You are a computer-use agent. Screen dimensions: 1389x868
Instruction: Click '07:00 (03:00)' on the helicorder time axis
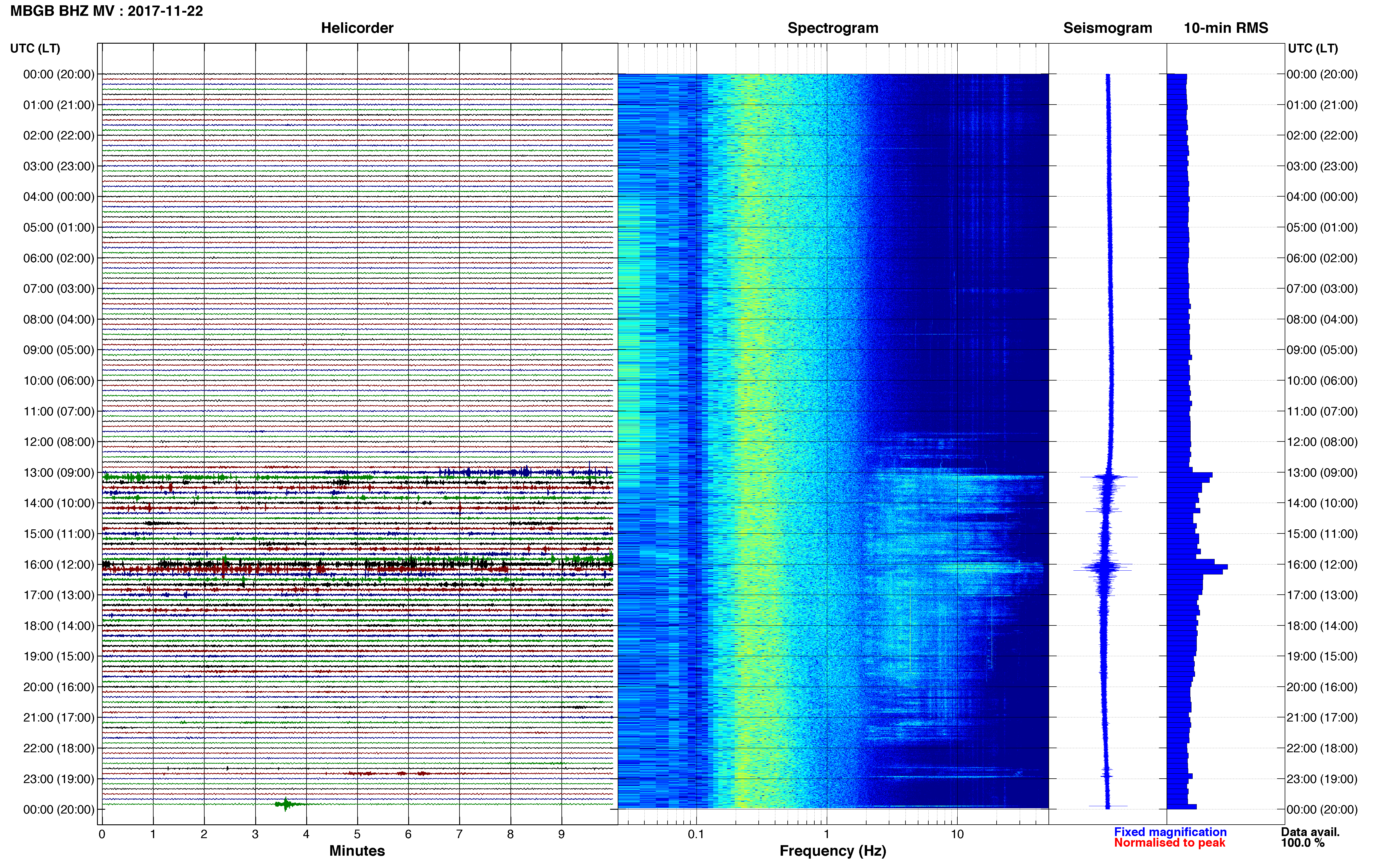point(59,289)
